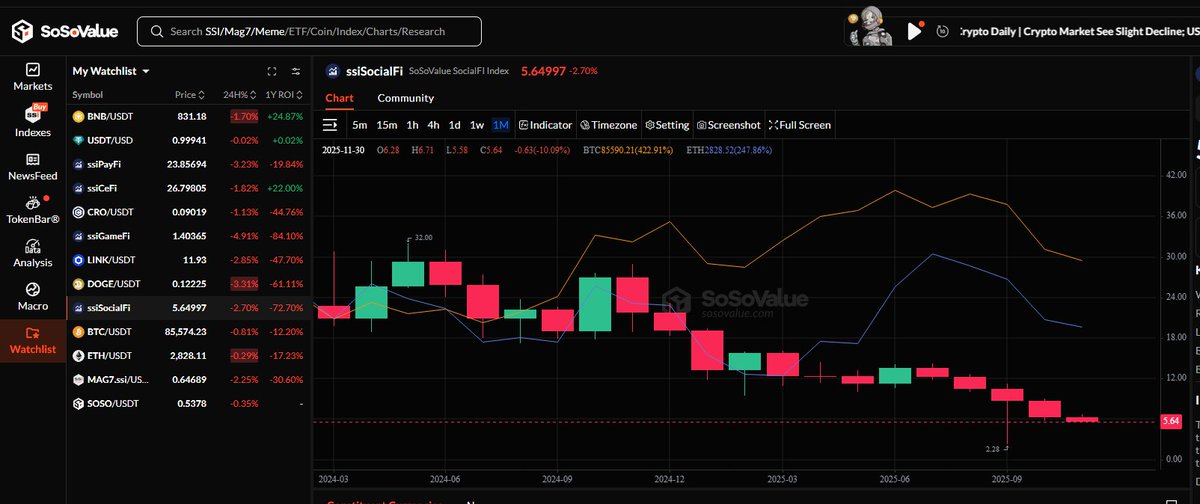The height and width of the screenshot is (504, 1200).
Task: Click the chart list menu icon
Action: (x=331, y=125)
